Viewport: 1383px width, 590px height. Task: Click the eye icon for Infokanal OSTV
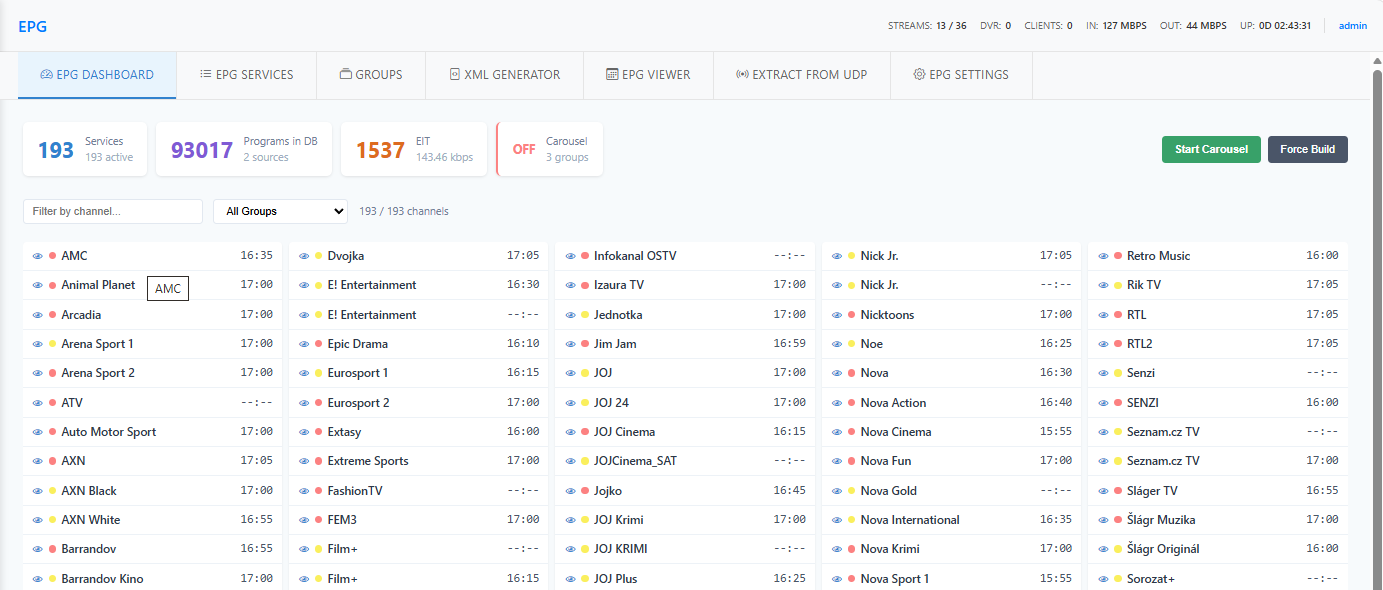point(570,256)
